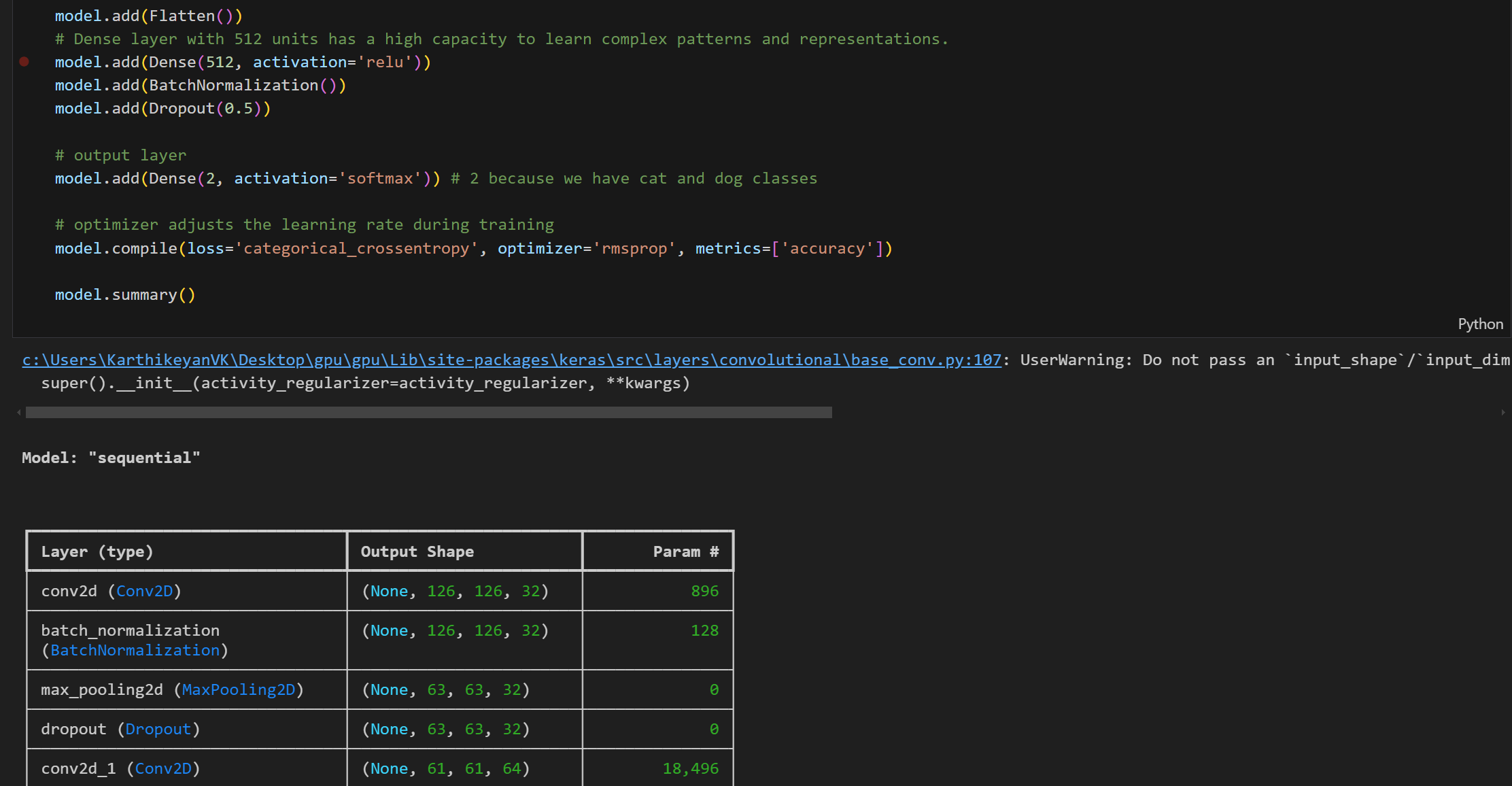Click the Python language mode label
This screenshot has height=786, width=1512.
point(1479,324)
